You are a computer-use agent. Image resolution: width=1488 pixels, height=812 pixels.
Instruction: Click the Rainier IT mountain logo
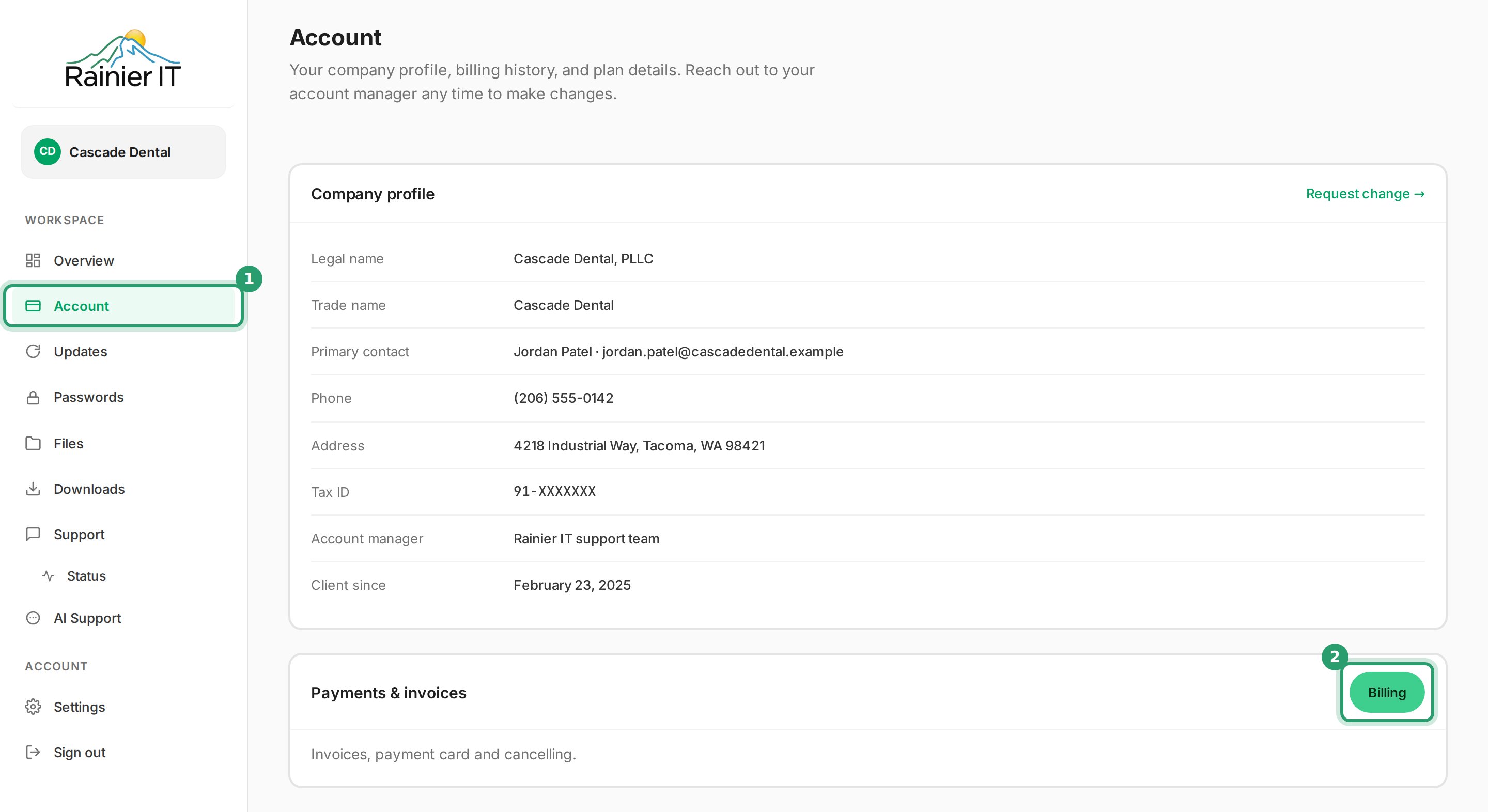point(123,58)
